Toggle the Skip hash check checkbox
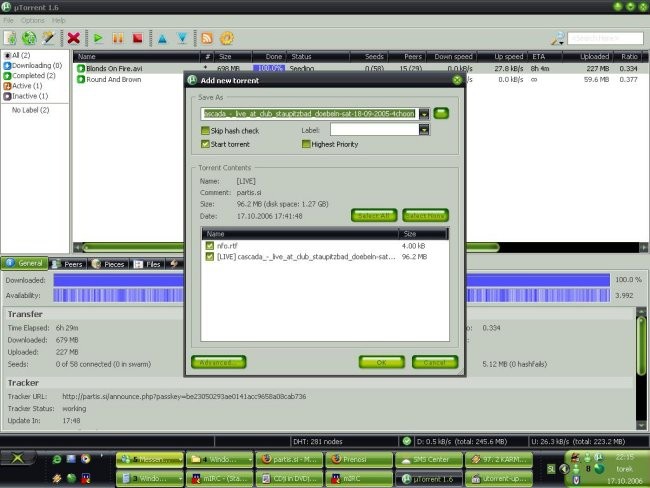The width and height of the screenshot is (650, 488). [x=205, y=131]
